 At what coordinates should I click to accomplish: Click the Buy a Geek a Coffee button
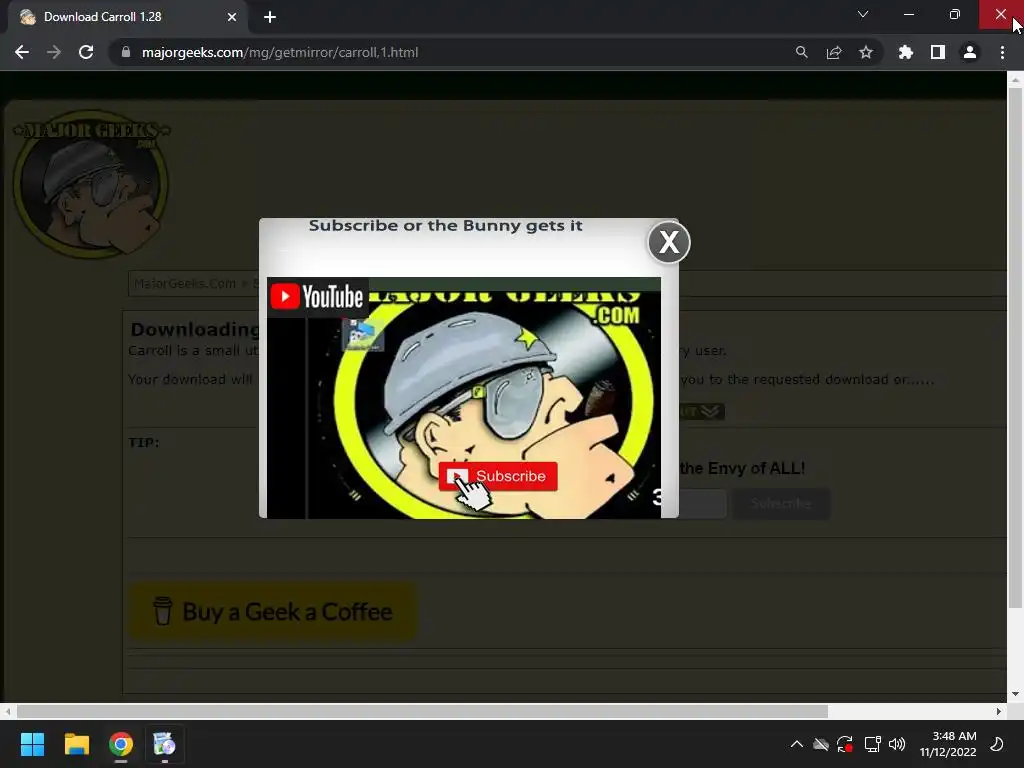tap(273, 611)
